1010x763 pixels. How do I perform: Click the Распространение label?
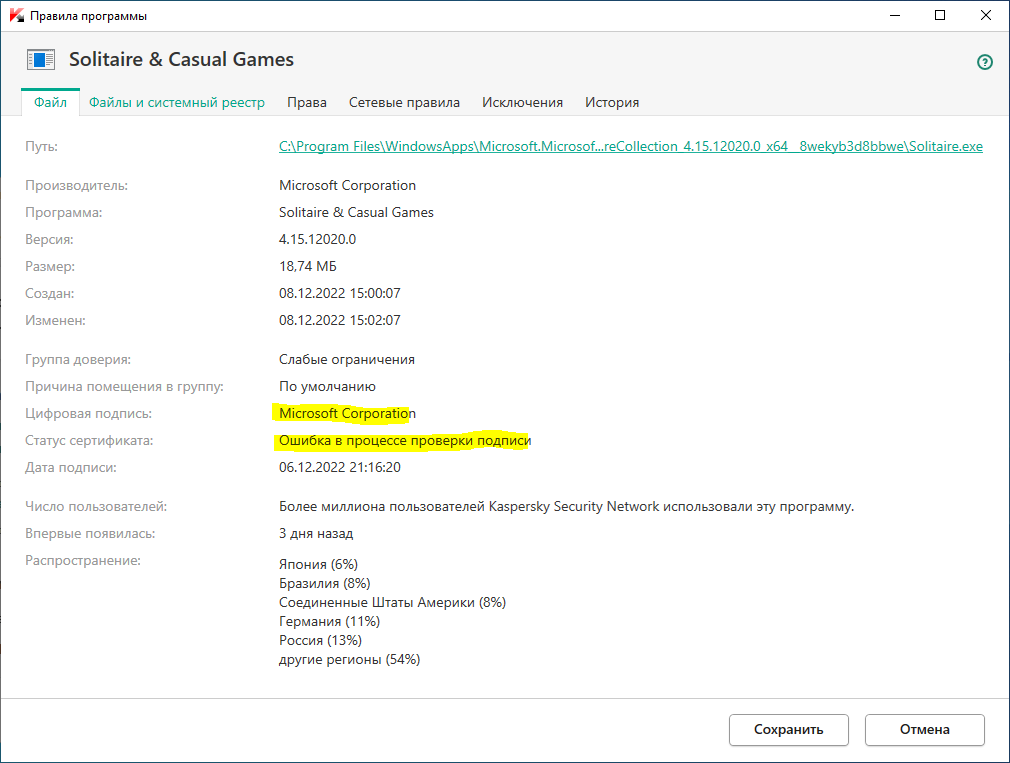click(x=82, y=561)
